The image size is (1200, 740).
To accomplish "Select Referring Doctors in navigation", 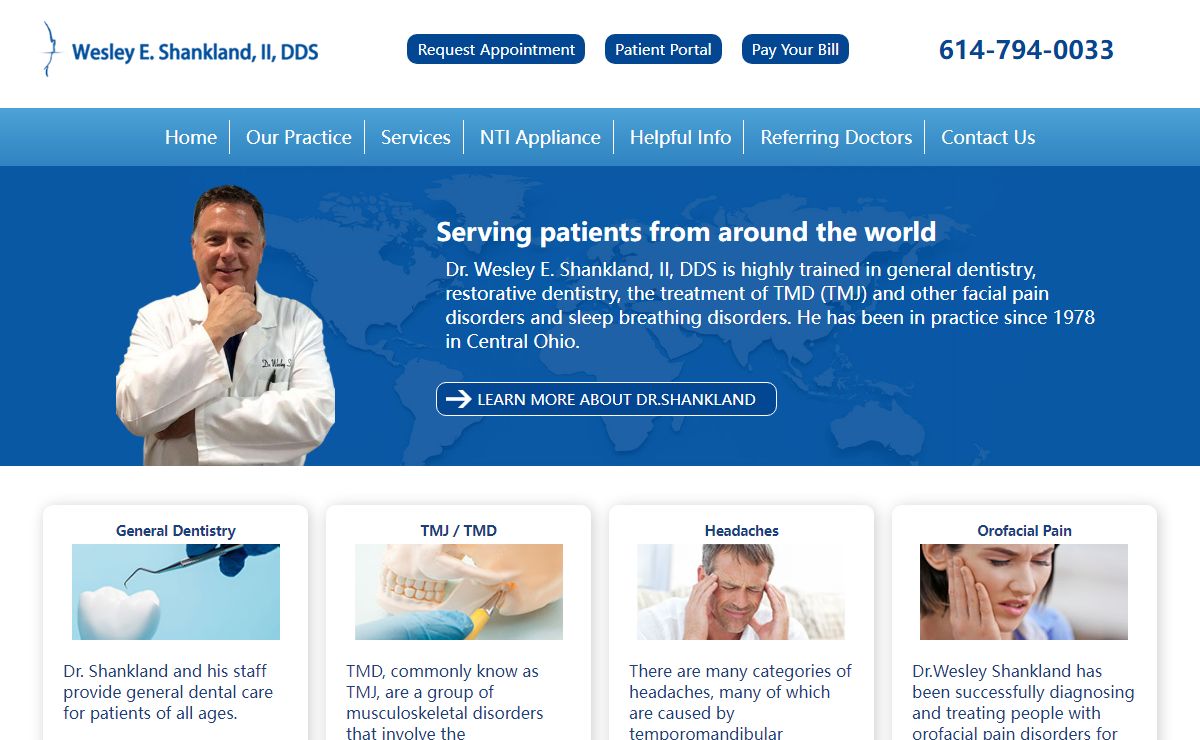I will pos(836,137).
